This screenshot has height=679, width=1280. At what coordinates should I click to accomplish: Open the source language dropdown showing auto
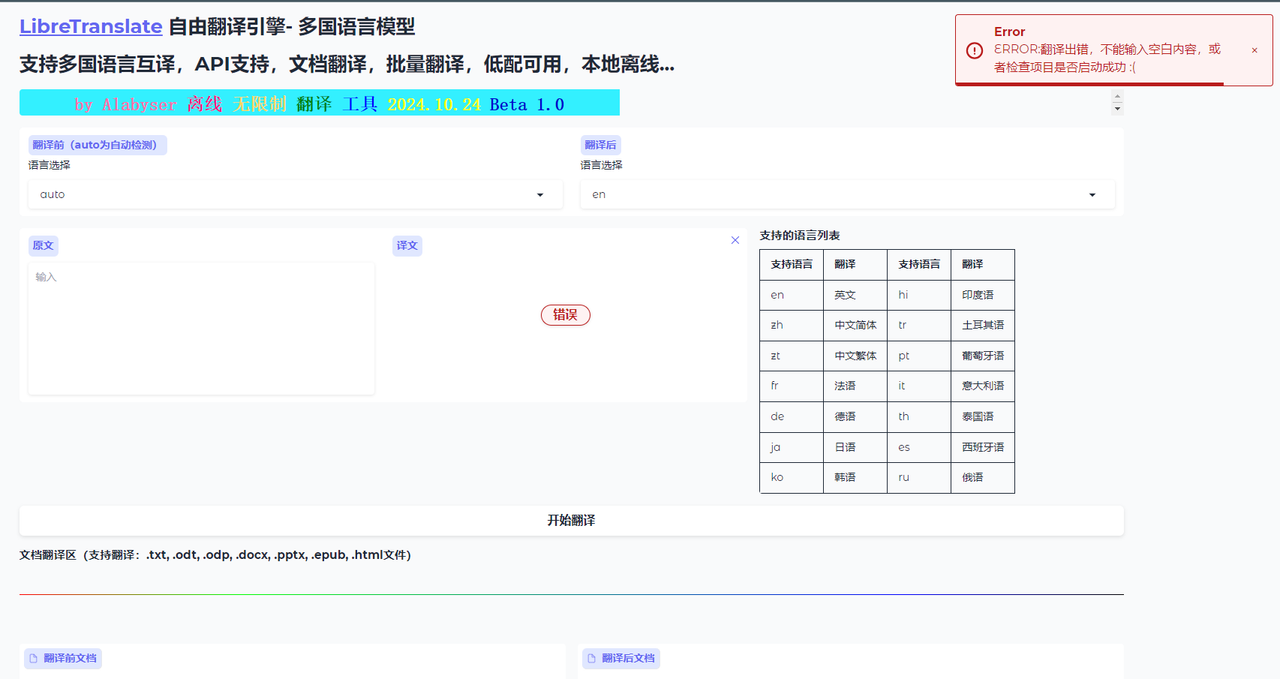pos(295,194)
